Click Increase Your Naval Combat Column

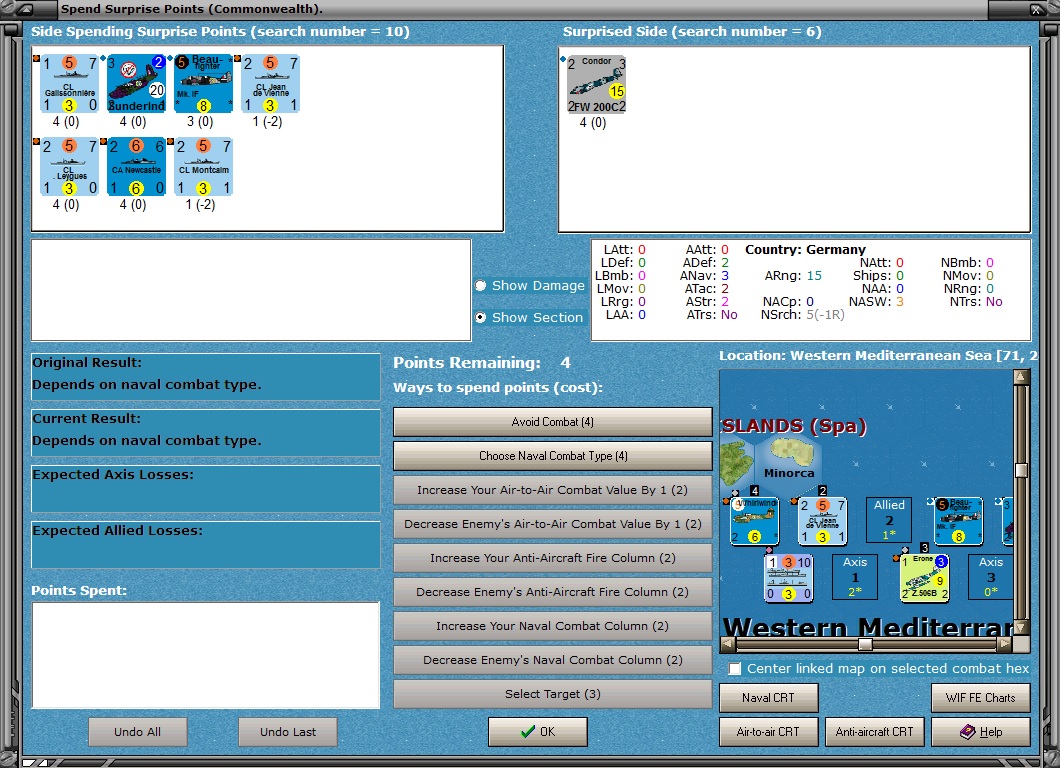552,626
